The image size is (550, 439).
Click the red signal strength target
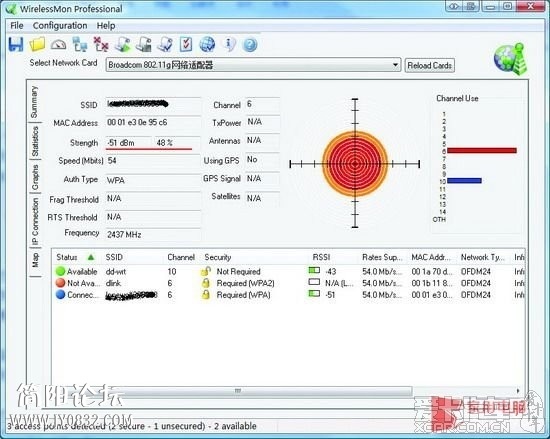pyautogui.click(x=355, y=163)
